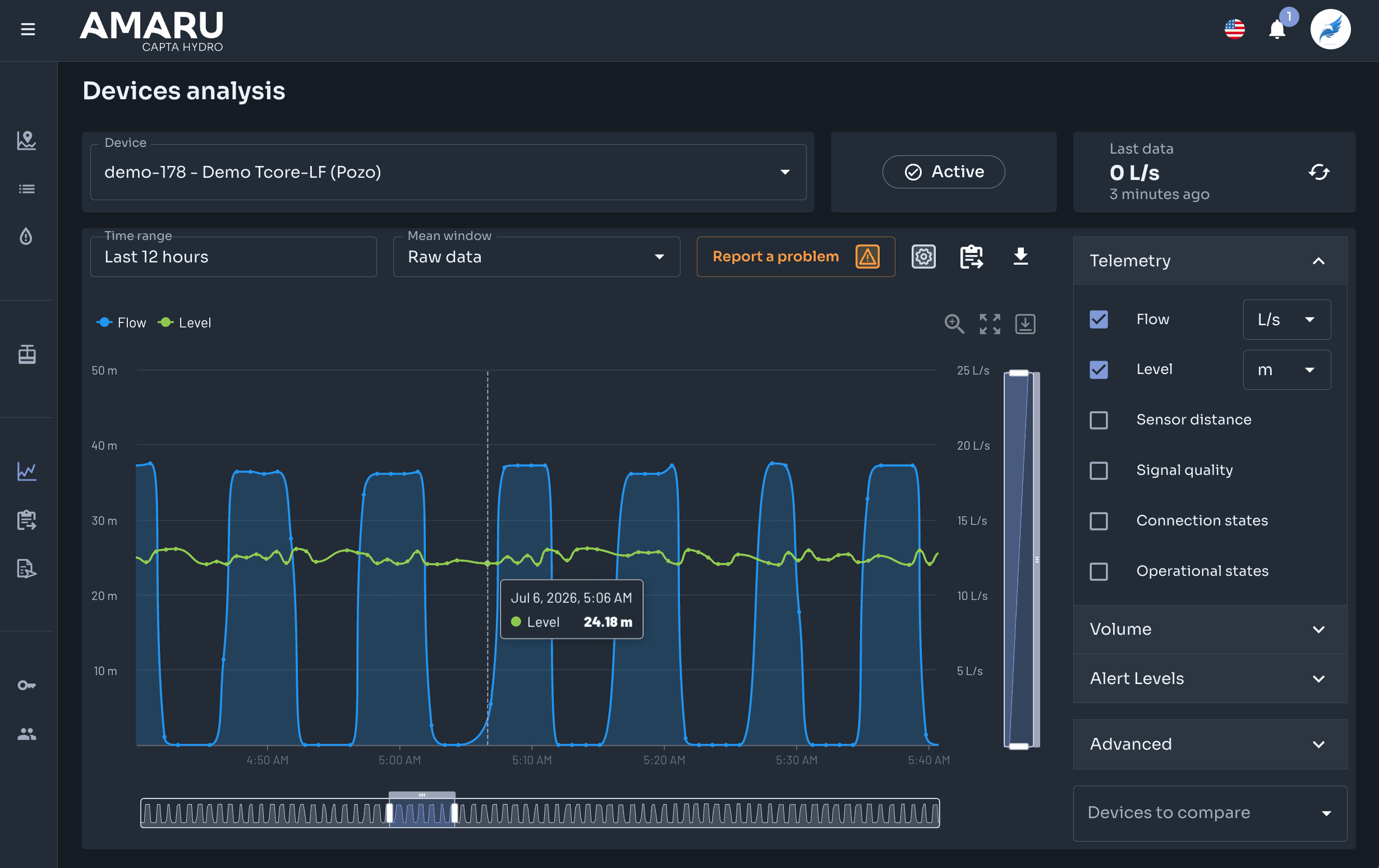
Task: Refresh the last data reading
Action: coord(1318,172)
